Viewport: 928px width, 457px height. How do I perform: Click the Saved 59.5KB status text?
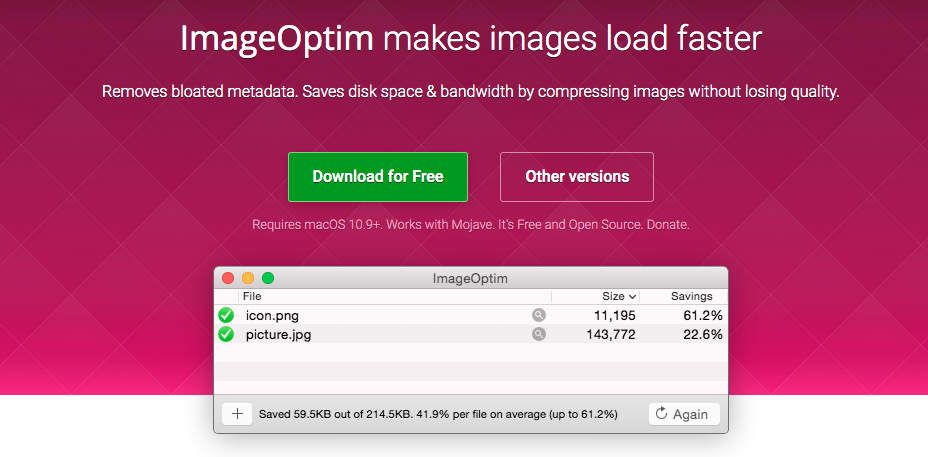[439, 414]
